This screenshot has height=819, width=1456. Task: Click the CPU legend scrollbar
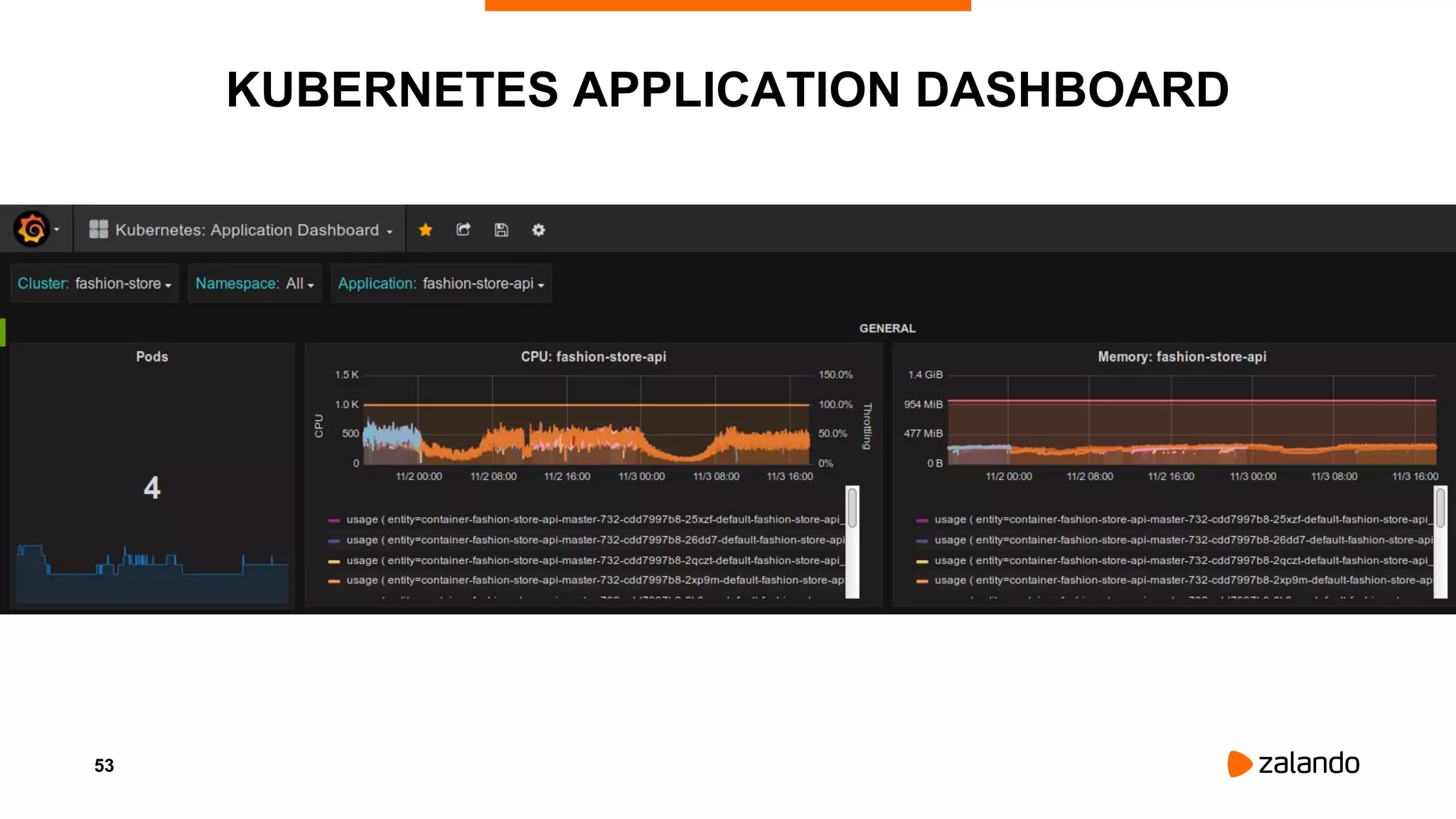click(x=852, y=508)
